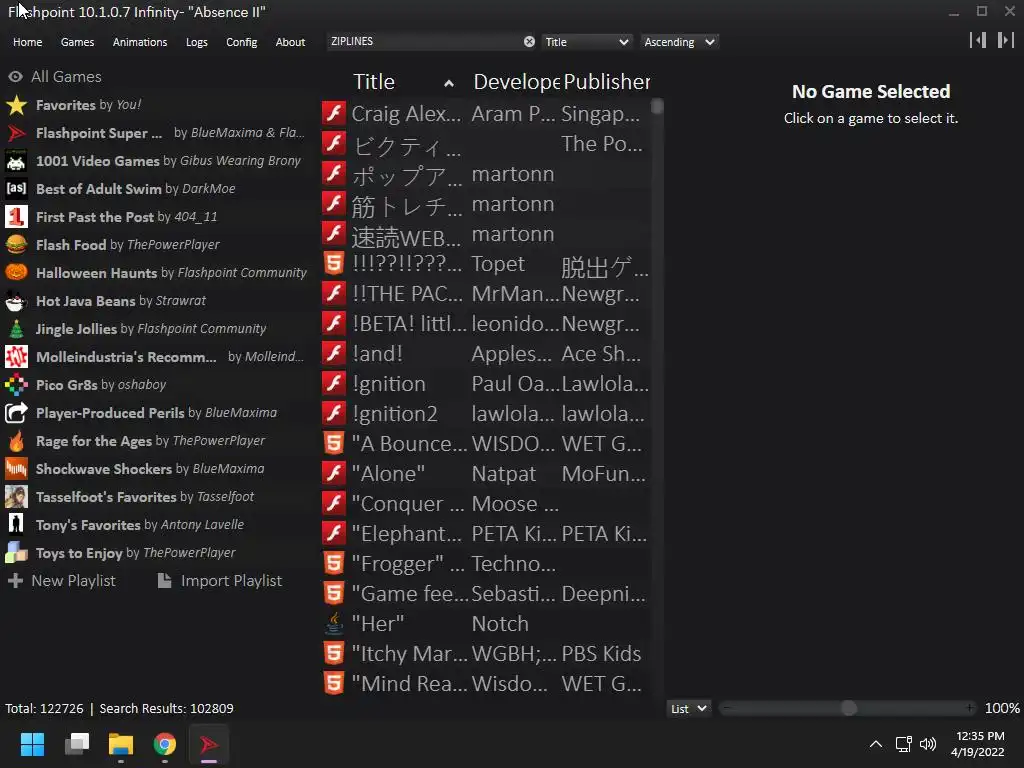Image resolution: width=1024 pixels, height=768 pixels.
Task: Open the Animations tab
Action: click(x=140, y=42)
